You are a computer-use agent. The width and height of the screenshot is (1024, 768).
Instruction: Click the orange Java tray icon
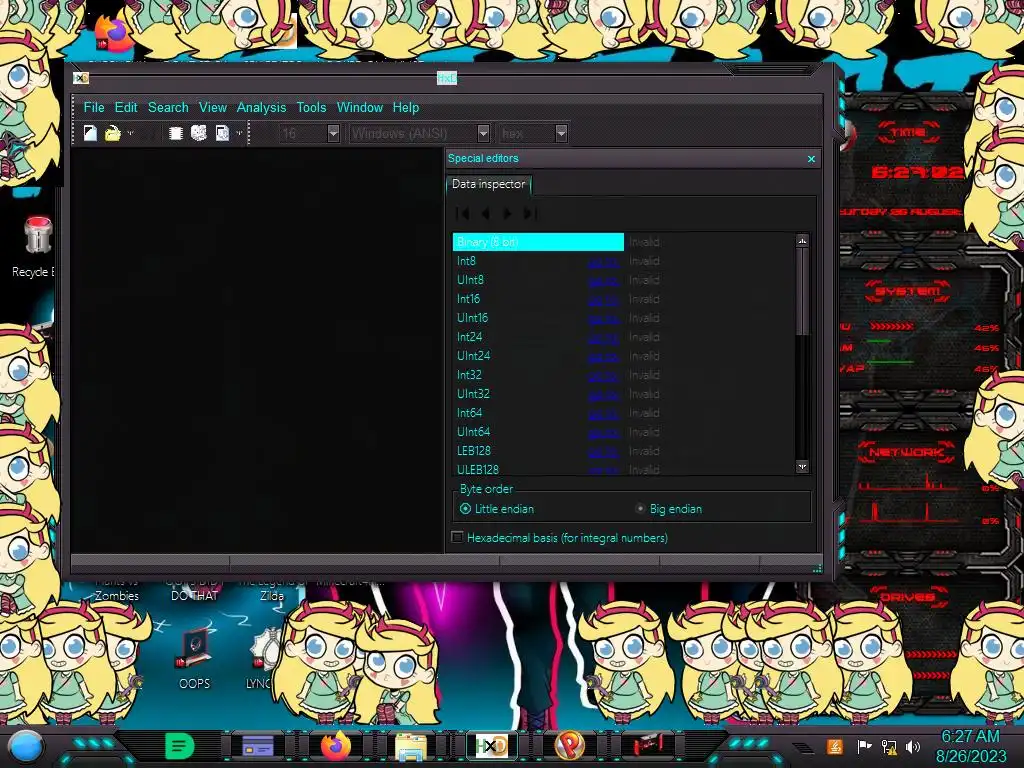pyautogui.click(x=834, y=746)
